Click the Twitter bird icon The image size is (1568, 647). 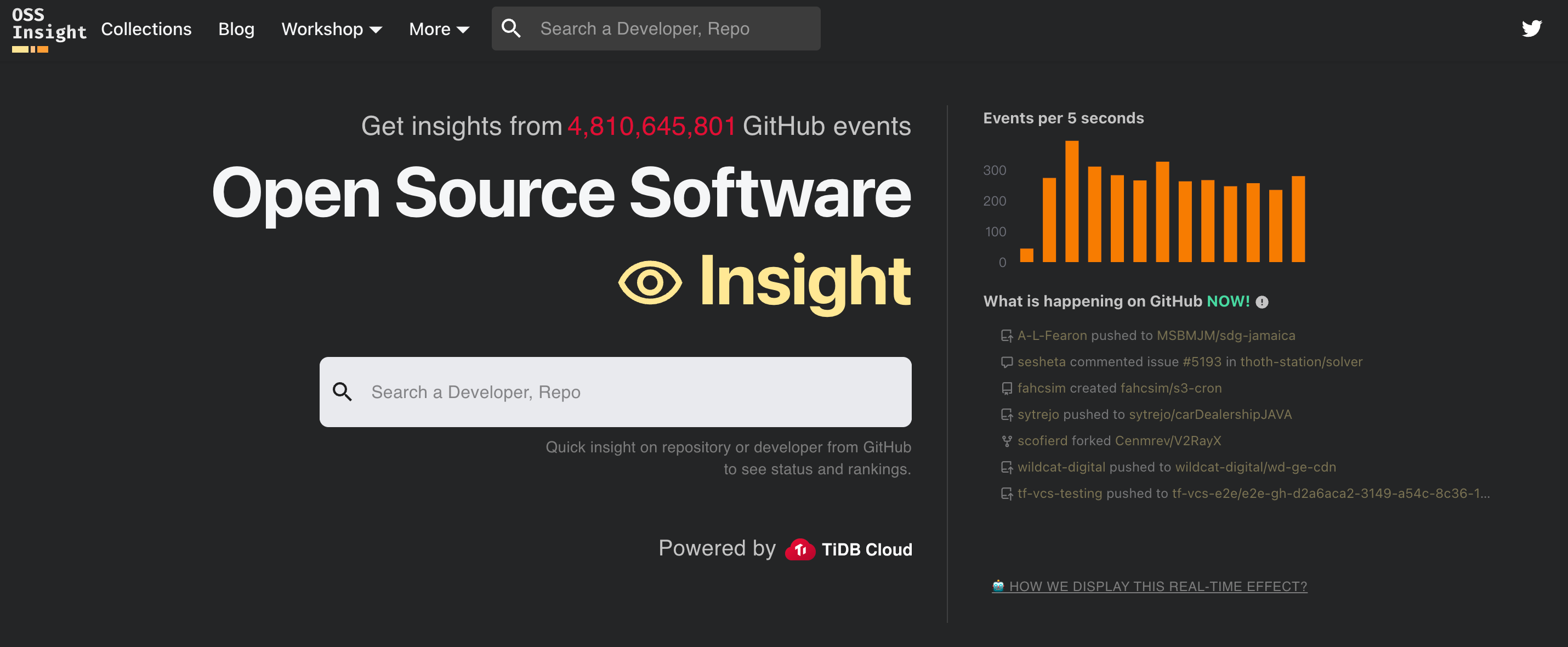(x=1531, y=29)
